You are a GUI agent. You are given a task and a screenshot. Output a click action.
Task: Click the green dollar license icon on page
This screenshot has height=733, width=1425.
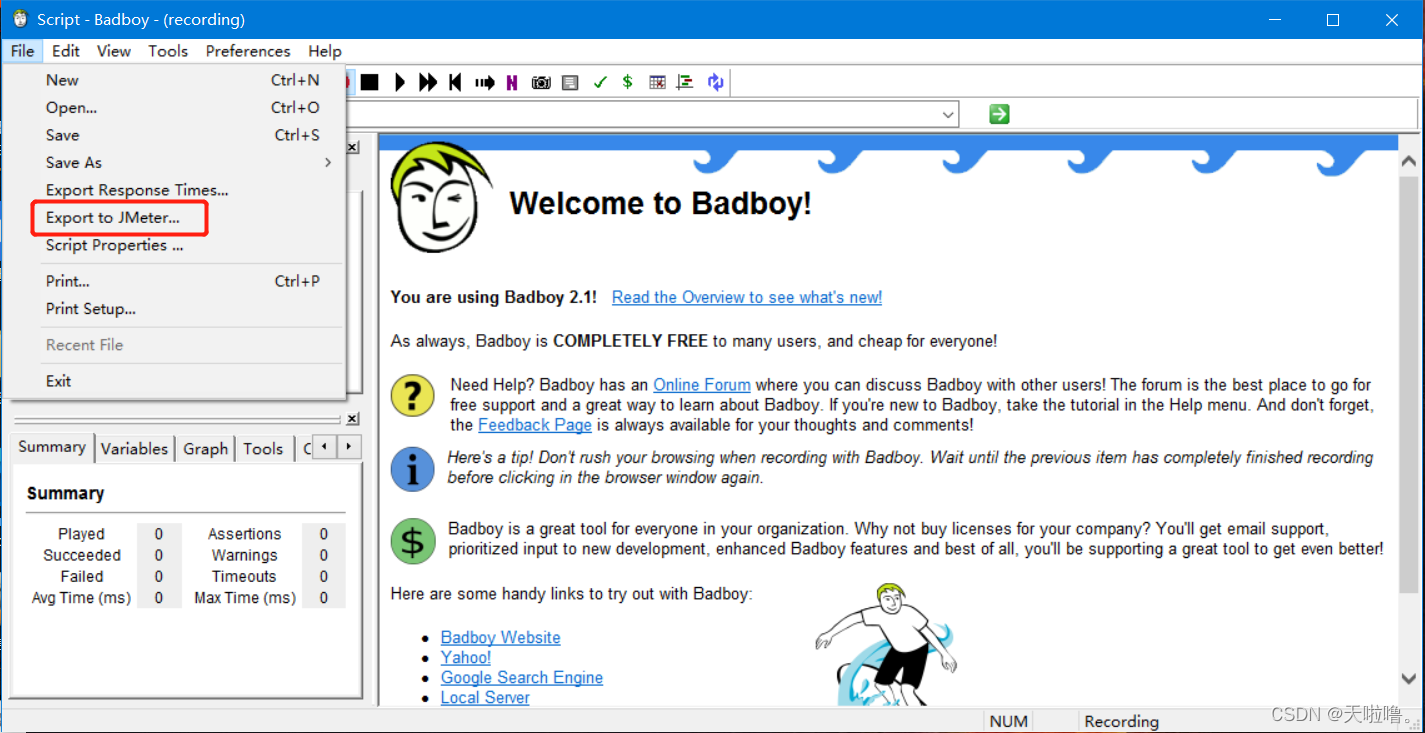pyautogui.click(x=412, y=540)
